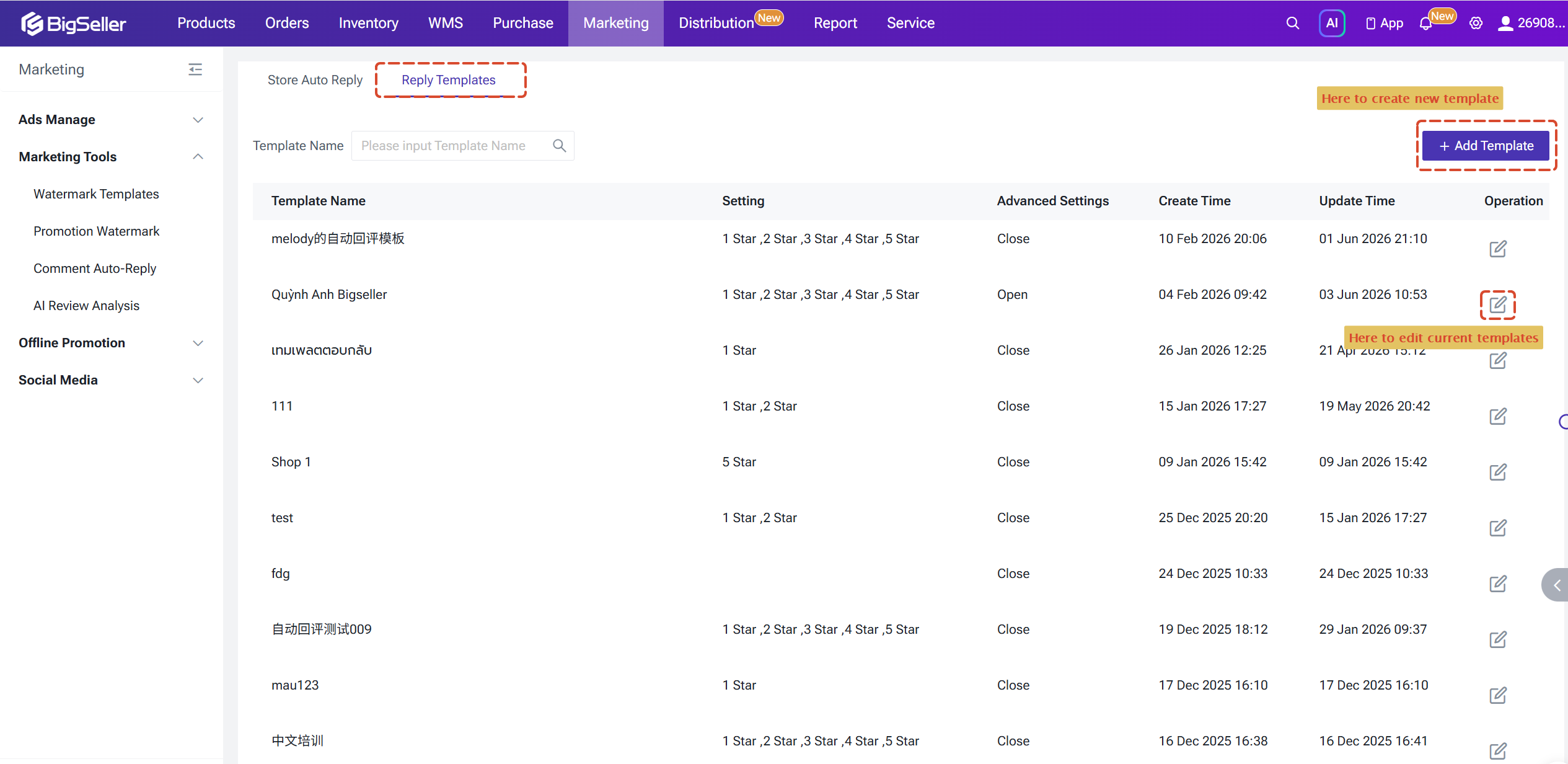Open the Inventory menu
Viewport: 1568px width, 764px height.
(x=369, y=23)
